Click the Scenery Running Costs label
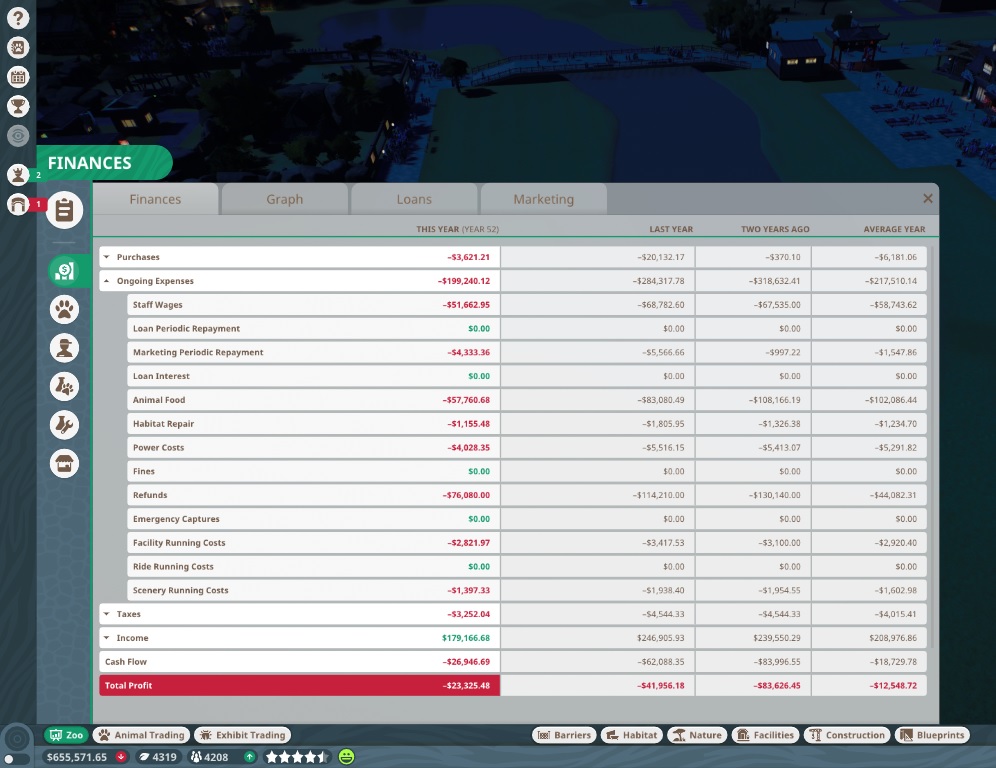 180,591
